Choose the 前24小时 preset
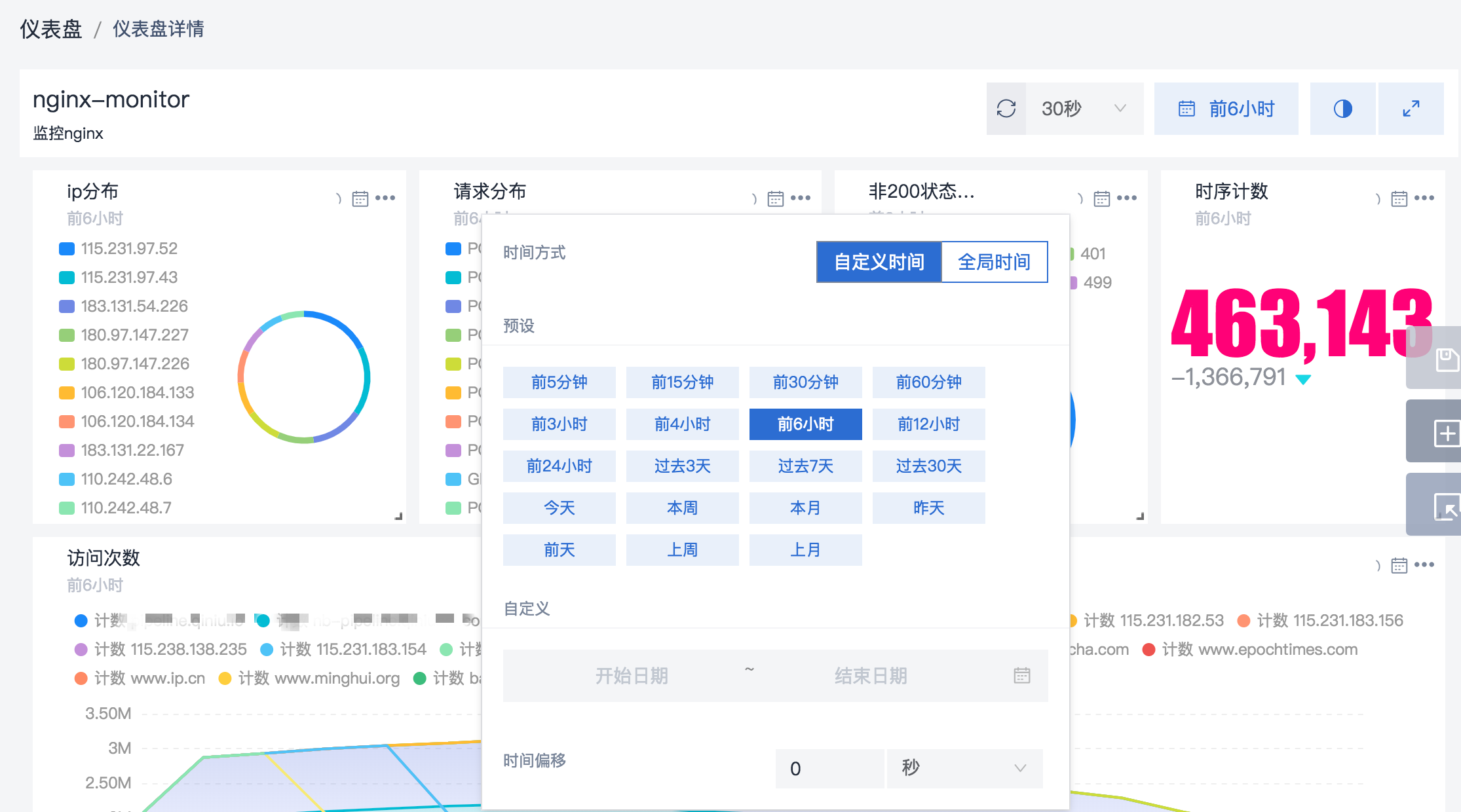1461x812 pixels. tap(560, 466)
